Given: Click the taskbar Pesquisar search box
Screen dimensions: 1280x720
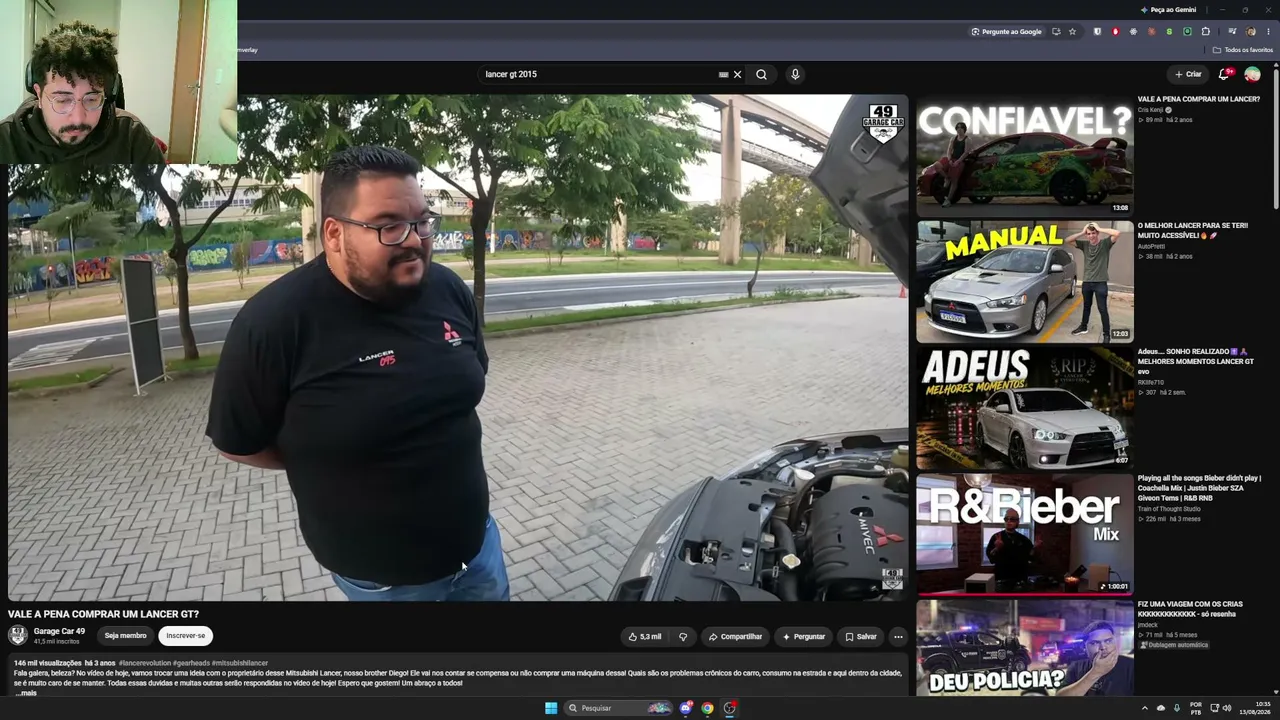Looking at the screenshot, I should (620, 708).
